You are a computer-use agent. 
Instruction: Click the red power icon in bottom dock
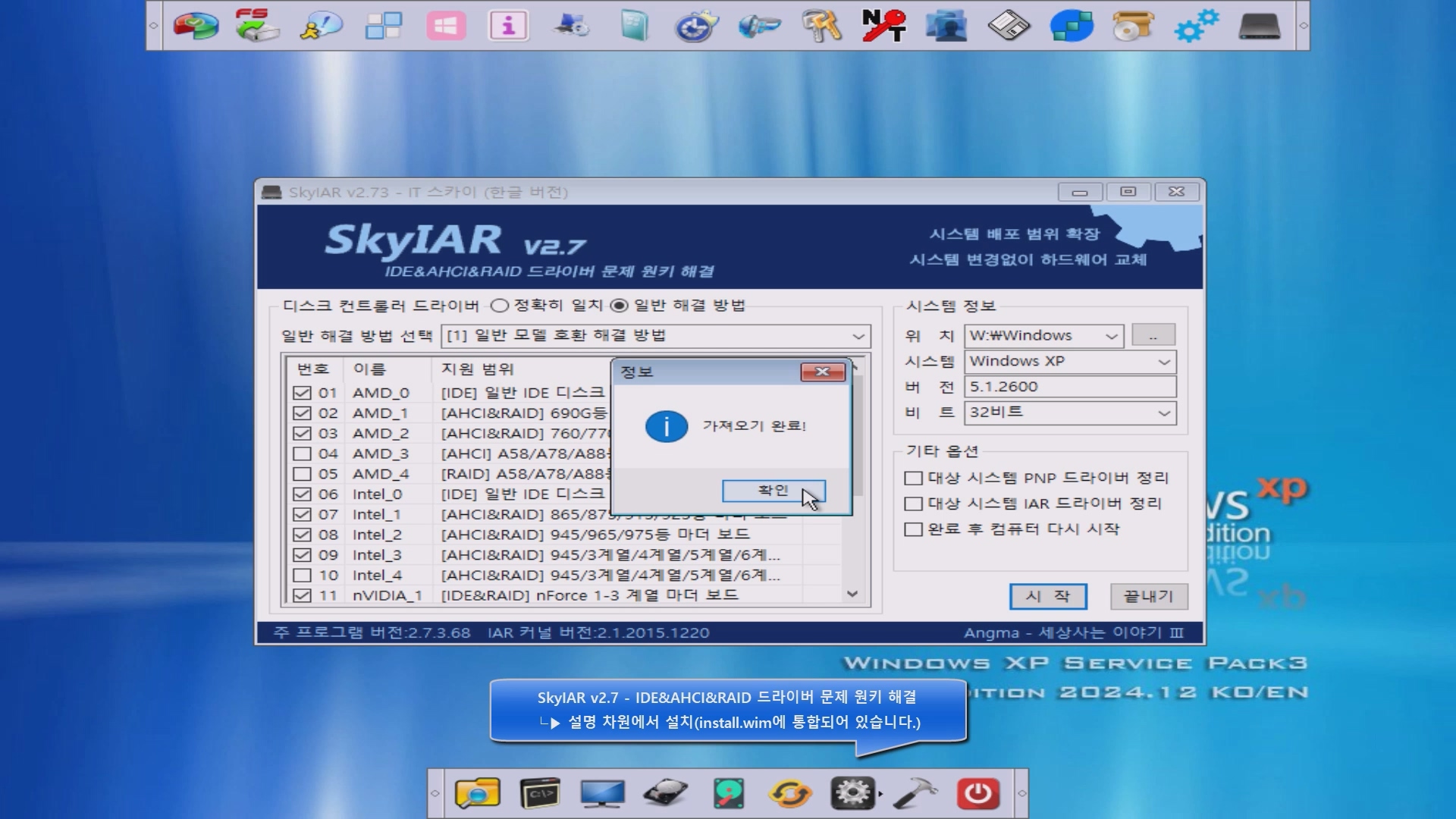pyautogui.click(x=977, y=793)
